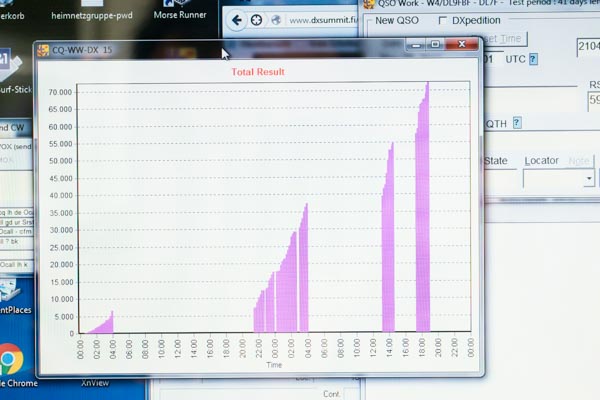Expand the Locator dropdown list
Image resolution: width=600 pixels, height=400 pixels.
tap(589, 179)
